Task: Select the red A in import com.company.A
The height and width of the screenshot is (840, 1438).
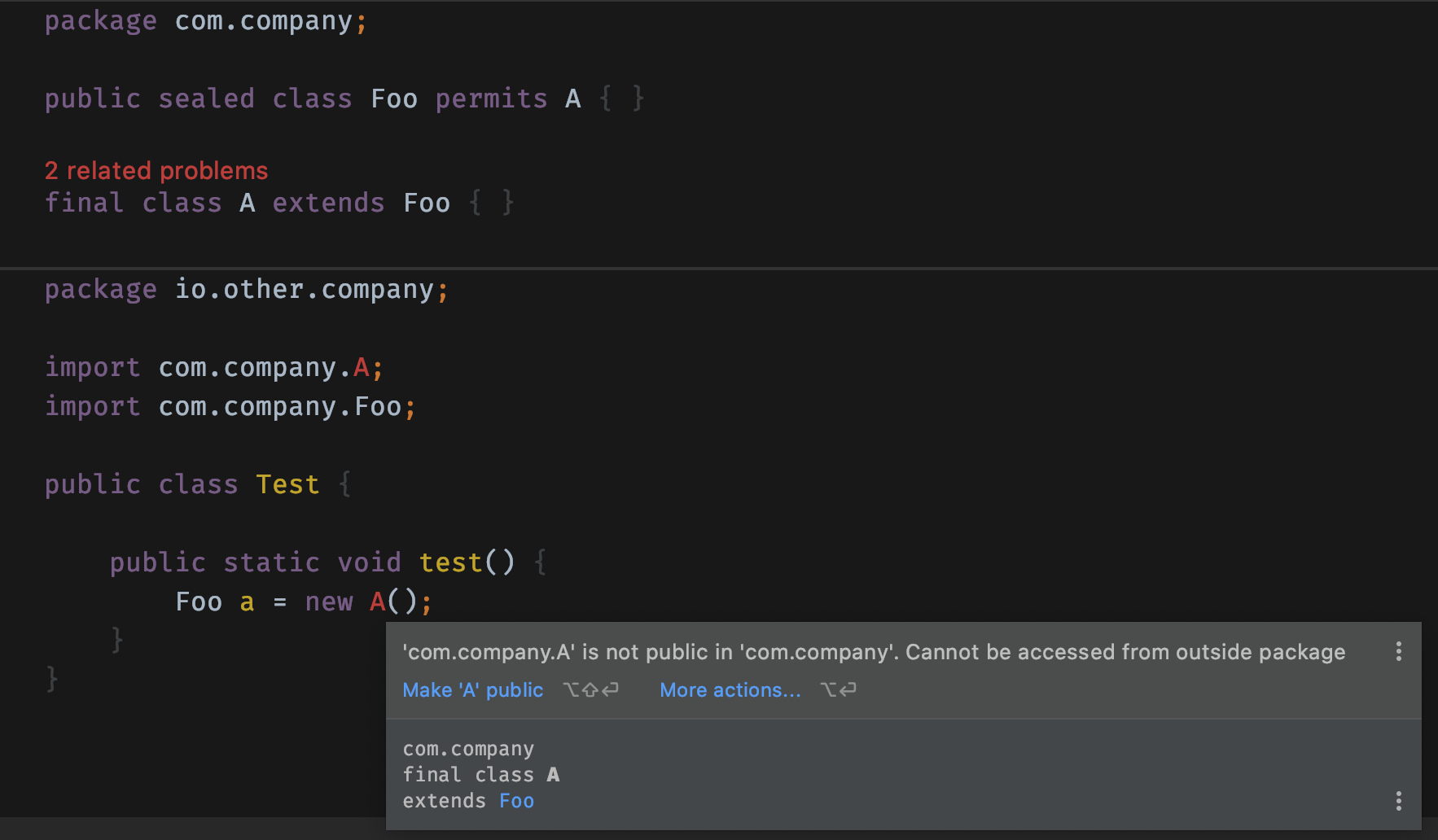Action: click(362, 367)
